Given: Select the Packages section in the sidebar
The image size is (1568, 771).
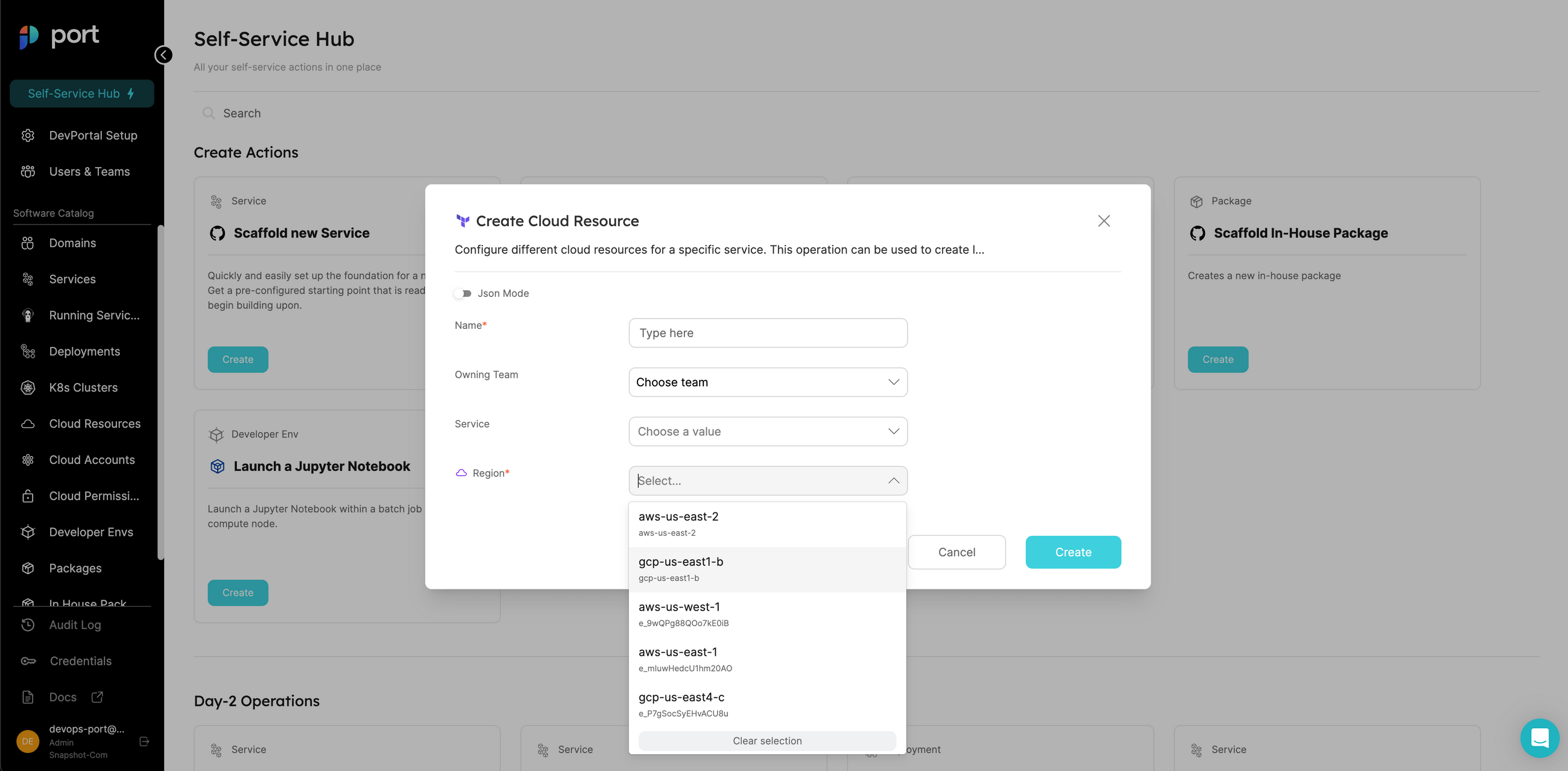Looking at the screenshot, I should point(75,568).
